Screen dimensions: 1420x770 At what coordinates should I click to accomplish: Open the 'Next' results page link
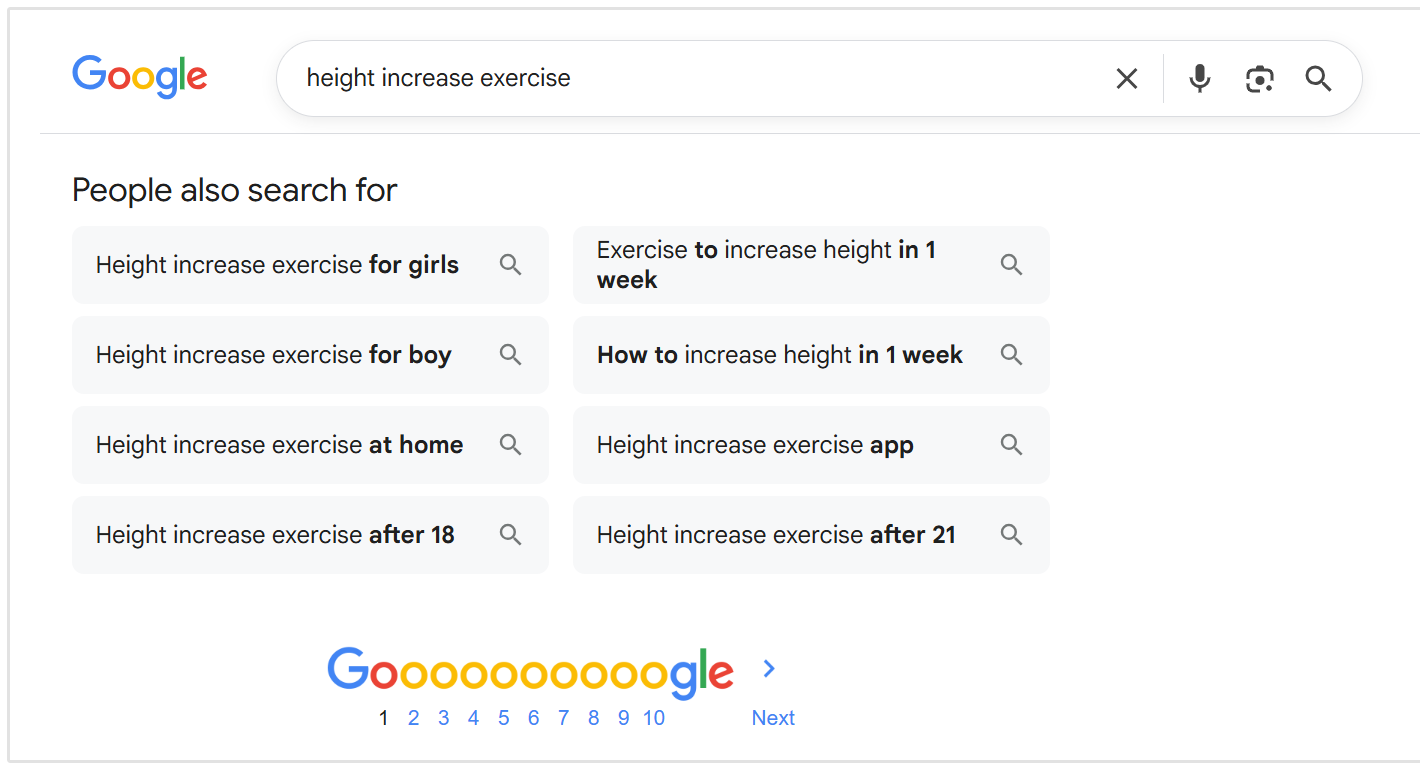pyautogui.click(x=773, y=717)
